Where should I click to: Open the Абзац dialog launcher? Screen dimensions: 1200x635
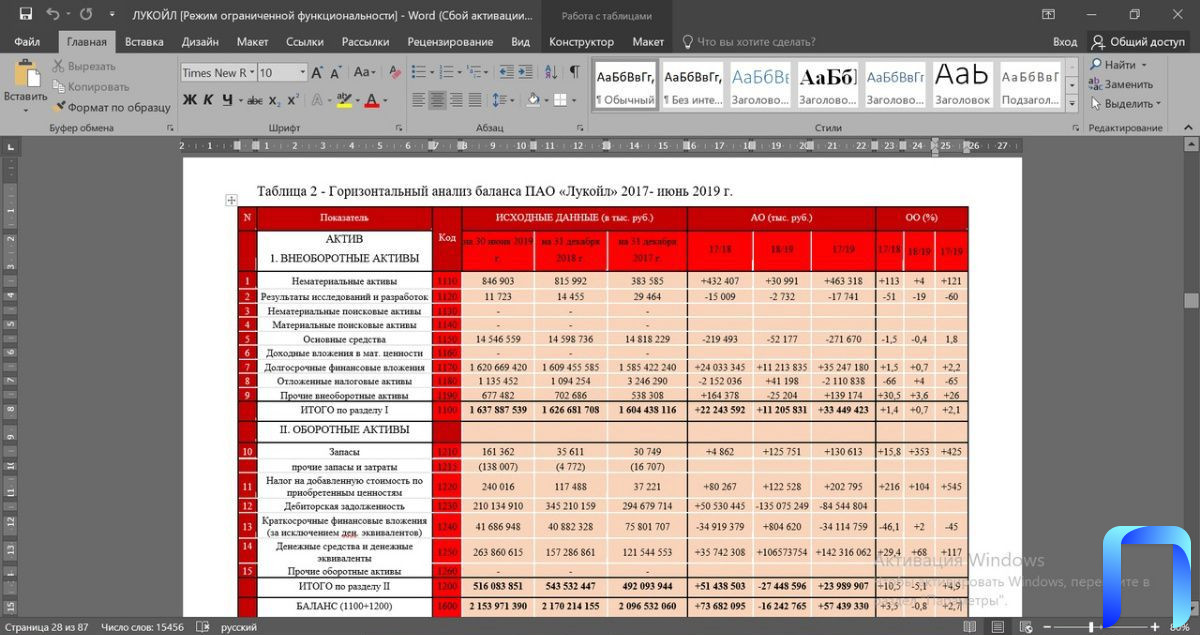[x=581, y=128]
